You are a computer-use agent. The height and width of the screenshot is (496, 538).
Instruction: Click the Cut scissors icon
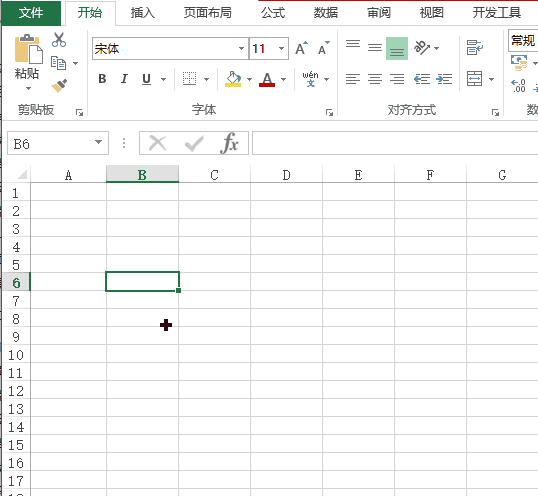[x=59, y=40]
